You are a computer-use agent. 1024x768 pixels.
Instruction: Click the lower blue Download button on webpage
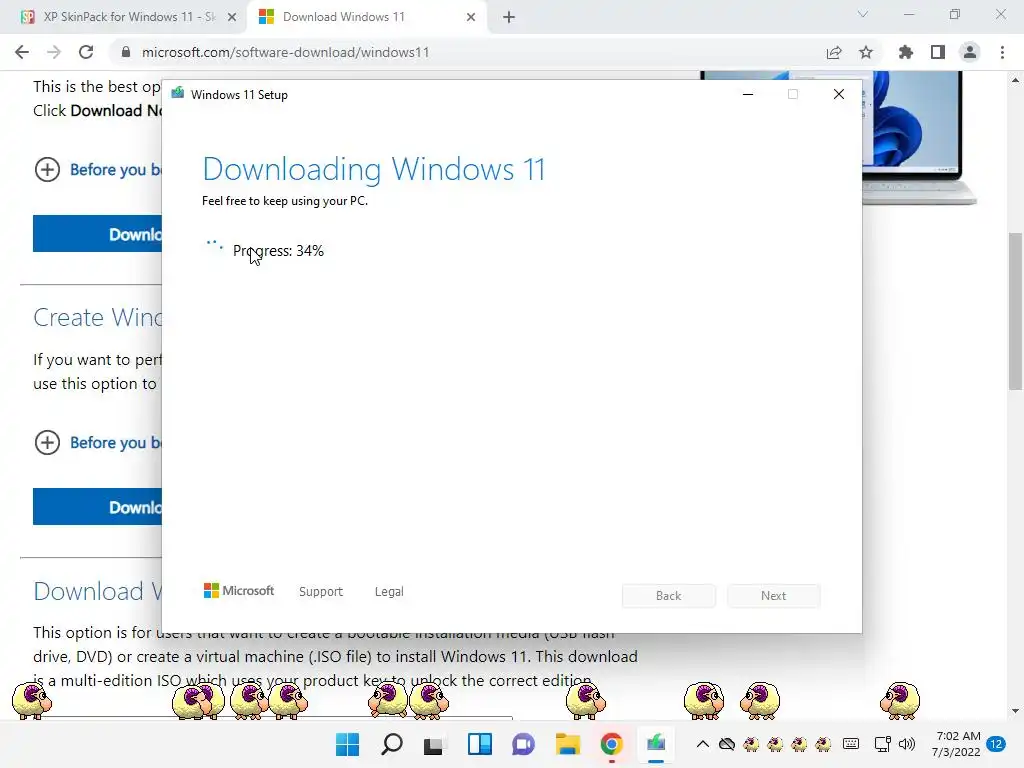point(97,507)
